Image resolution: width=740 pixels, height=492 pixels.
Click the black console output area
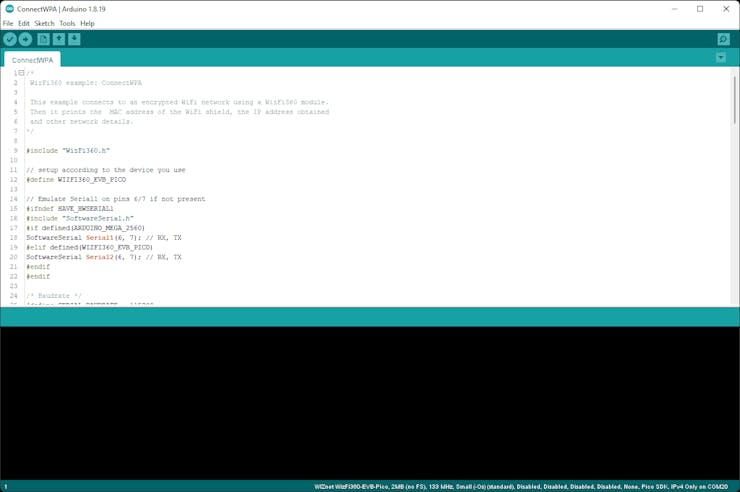coord(370,403)
